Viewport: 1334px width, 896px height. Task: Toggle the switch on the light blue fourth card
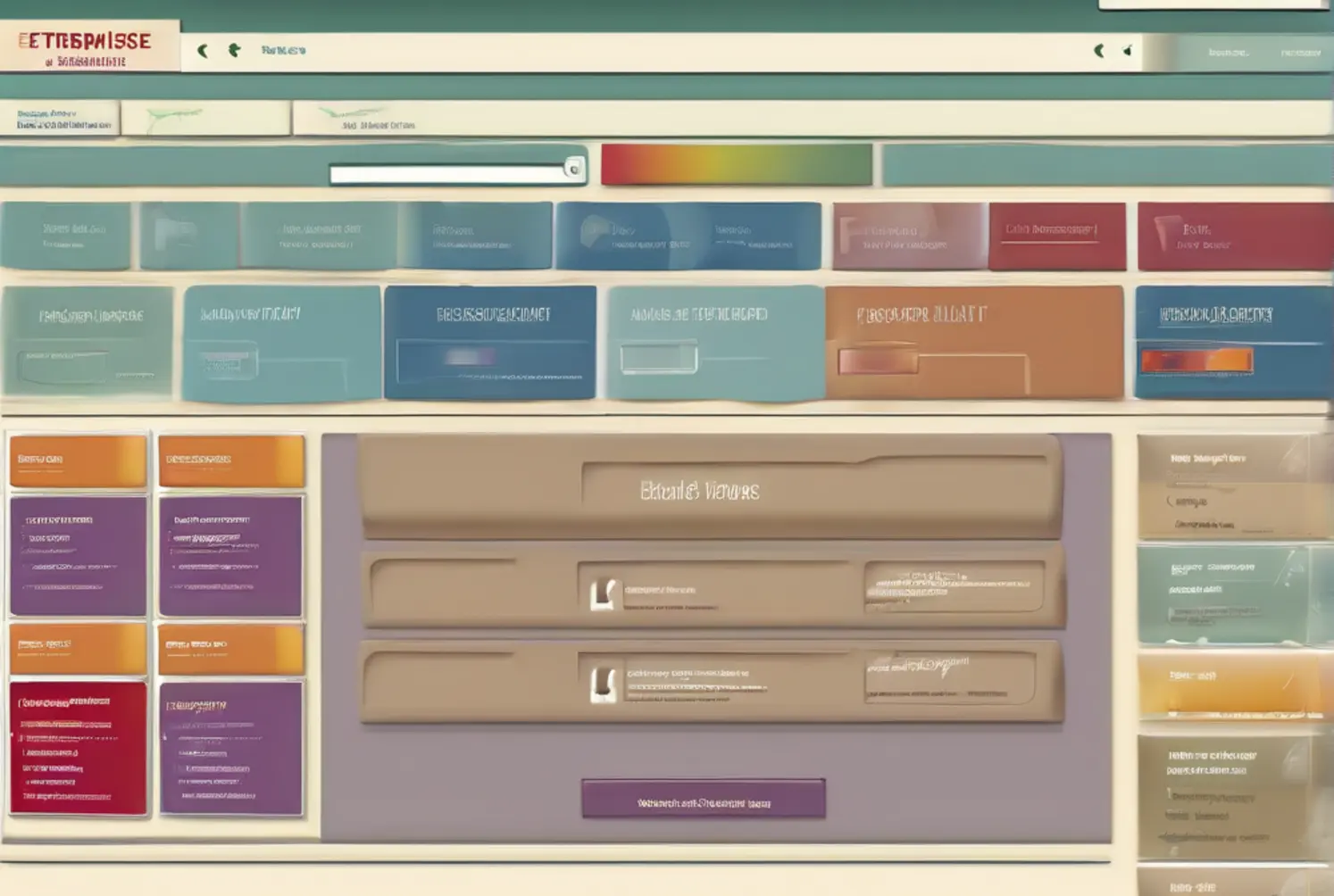pos(659,358)
